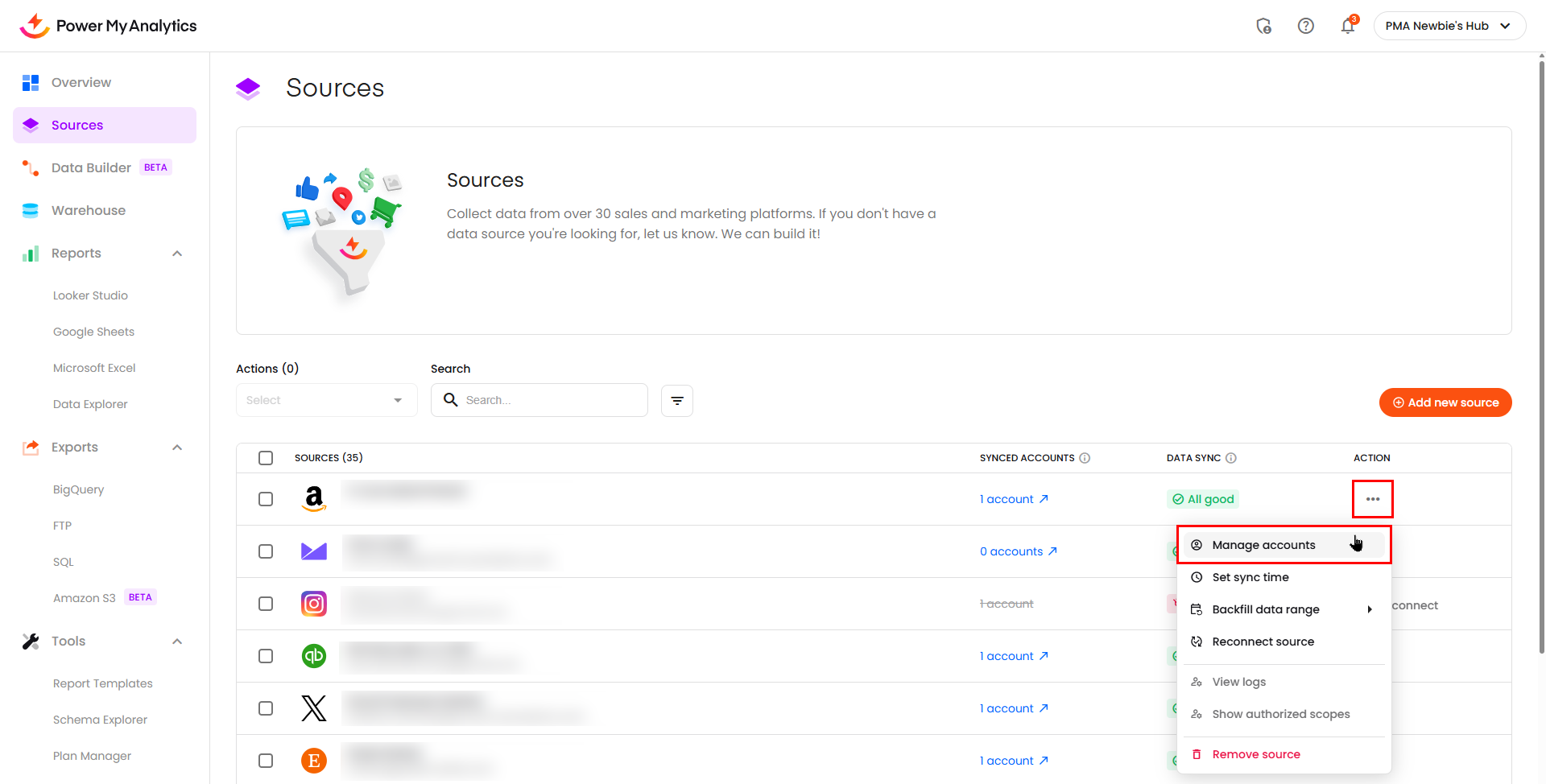
Task: Choose Set sync time from menu
Action: [x=1250, y=577]
